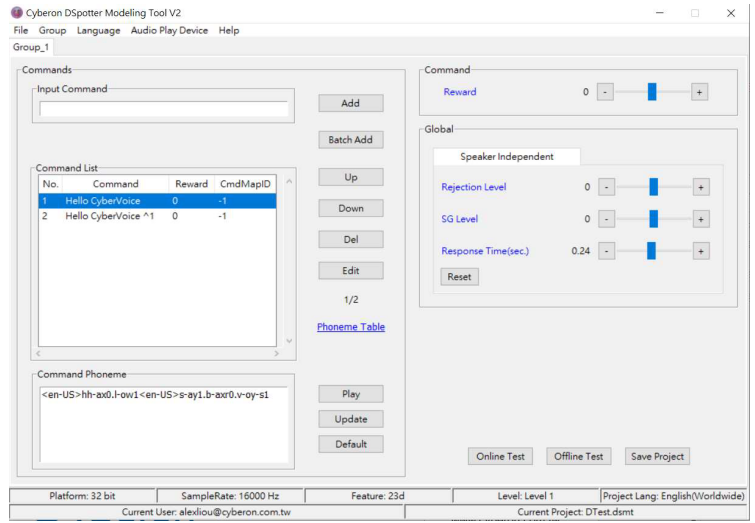Click the Edit button

351,271
